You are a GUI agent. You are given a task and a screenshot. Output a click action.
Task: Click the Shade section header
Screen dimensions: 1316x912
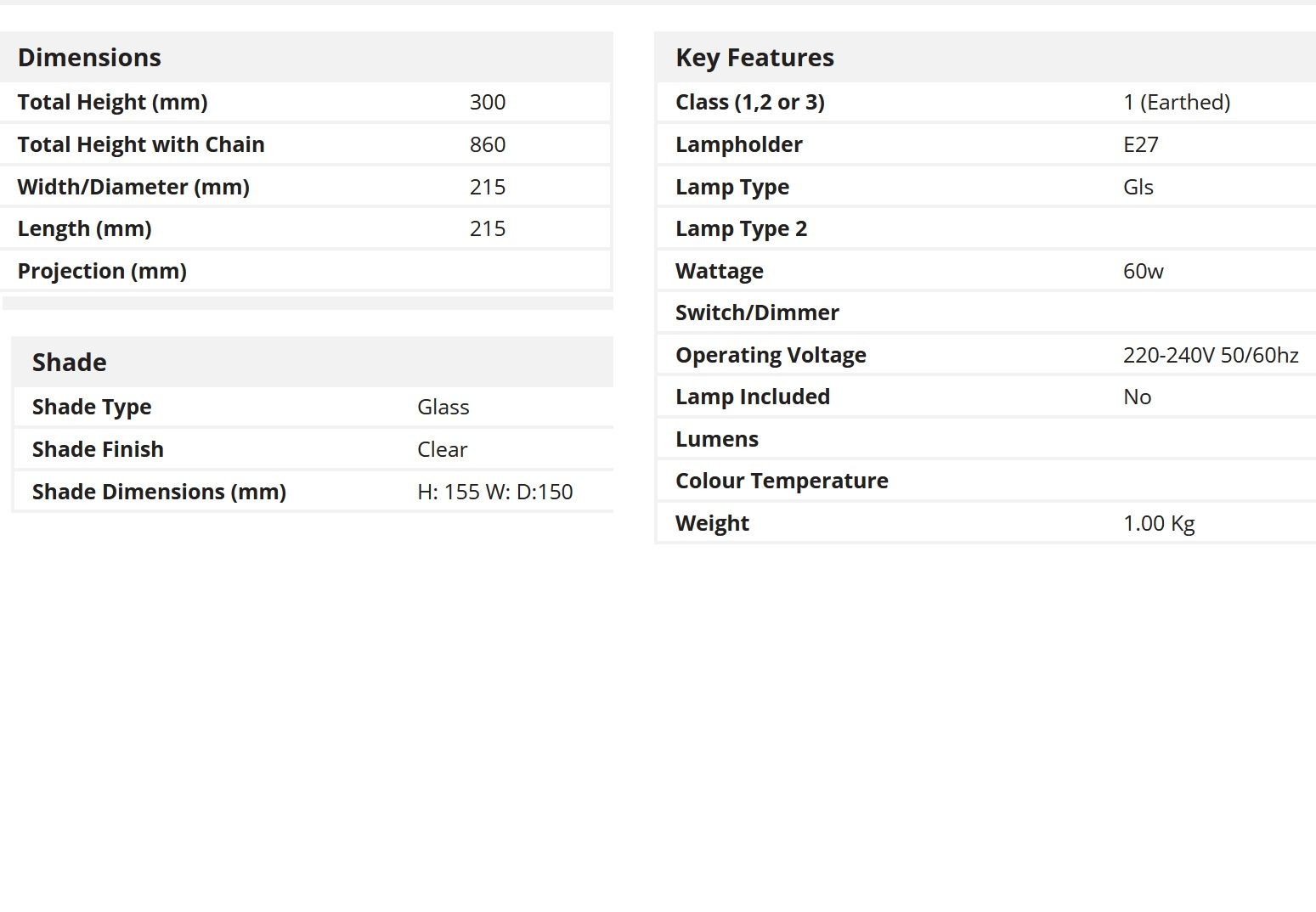point(70,363)
